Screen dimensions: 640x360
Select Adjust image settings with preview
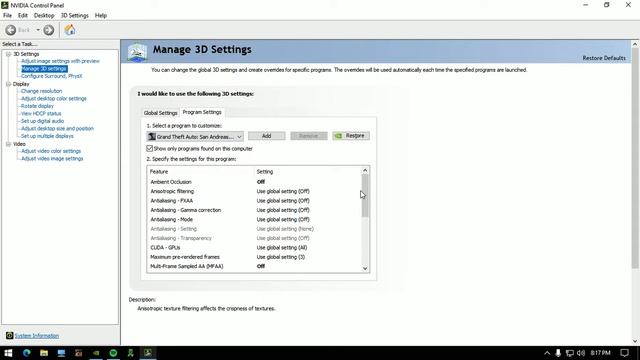[x=60, y=61]
